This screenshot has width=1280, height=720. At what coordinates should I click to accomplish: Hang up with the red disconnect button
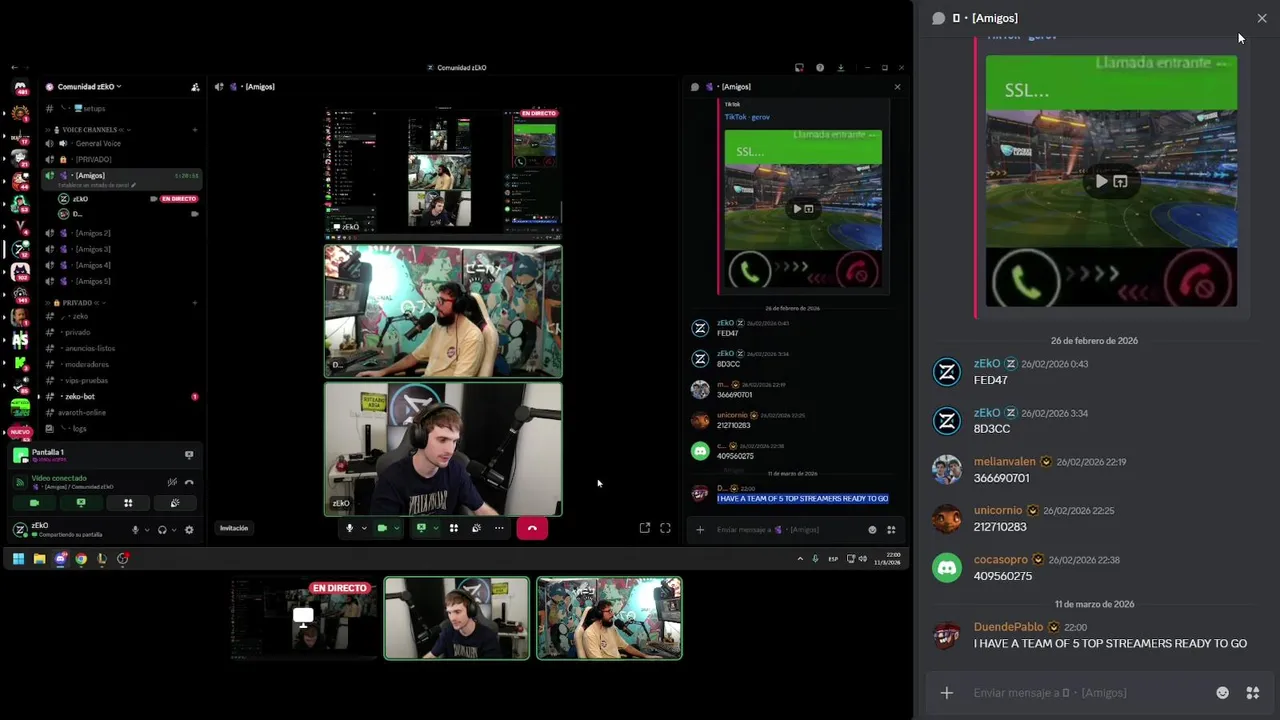(532, 528)
